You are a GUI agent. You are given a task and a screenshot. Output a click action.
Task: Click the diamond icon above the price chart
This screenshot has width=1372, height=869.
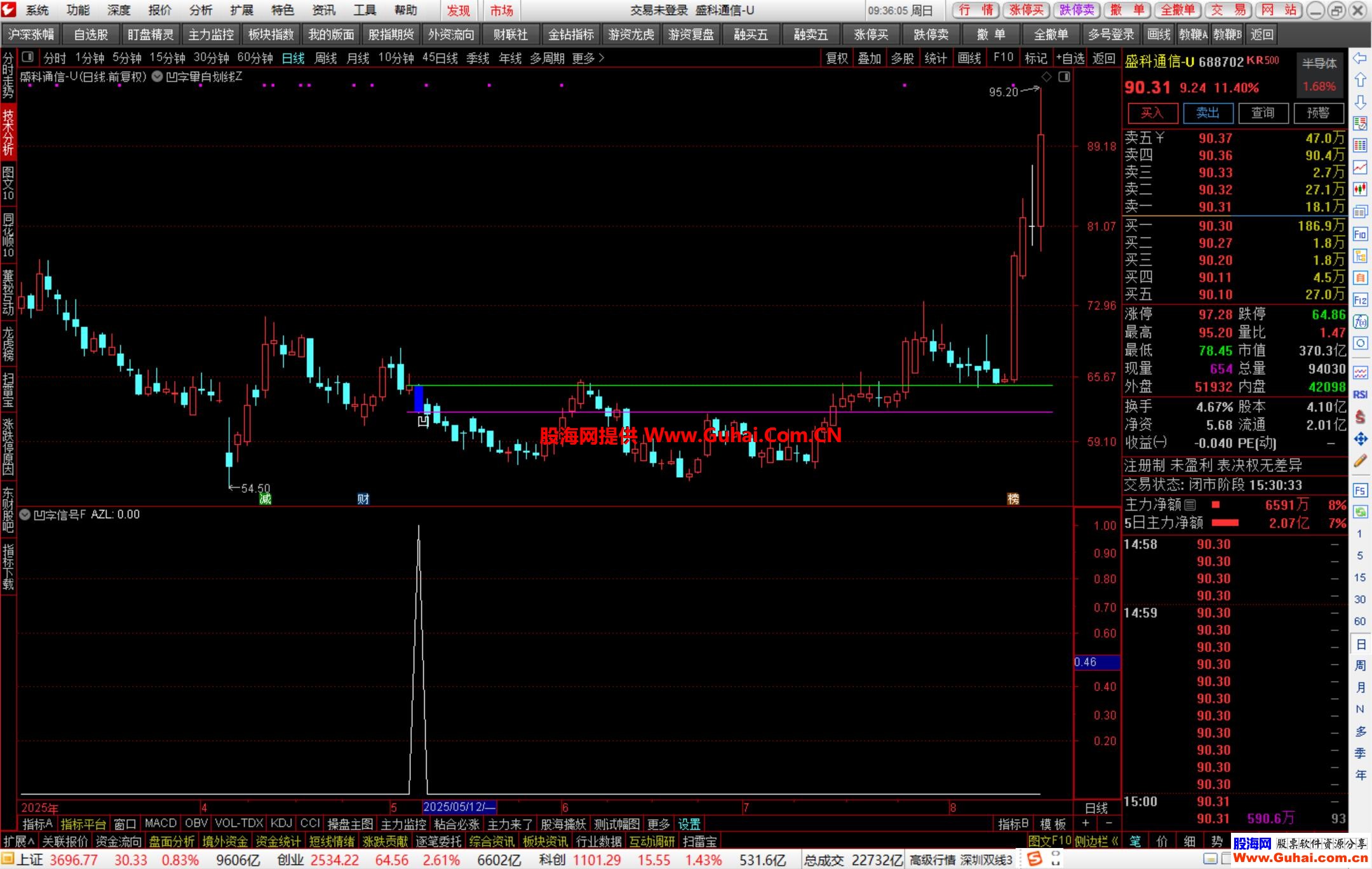(x=1047, y=77)
